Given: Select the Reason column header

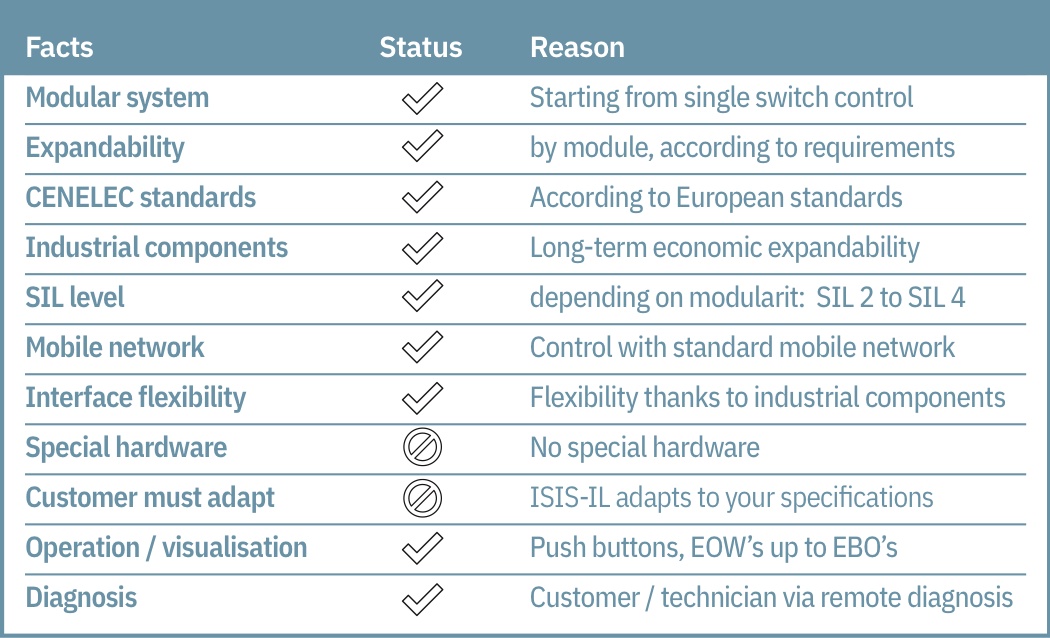Looking at the screenshot, I should (577, 48).
